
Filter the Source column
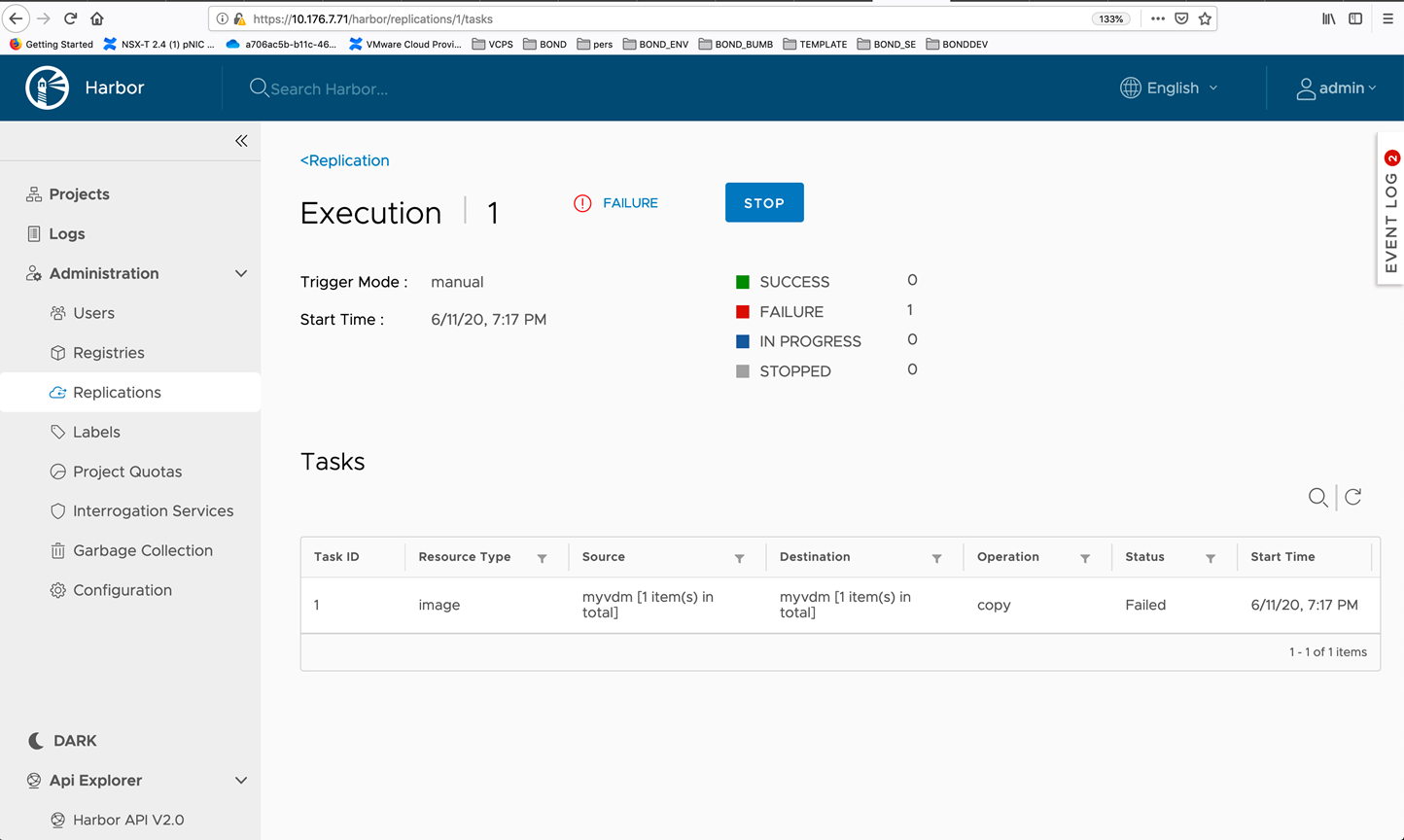click(x=740, y=558)
